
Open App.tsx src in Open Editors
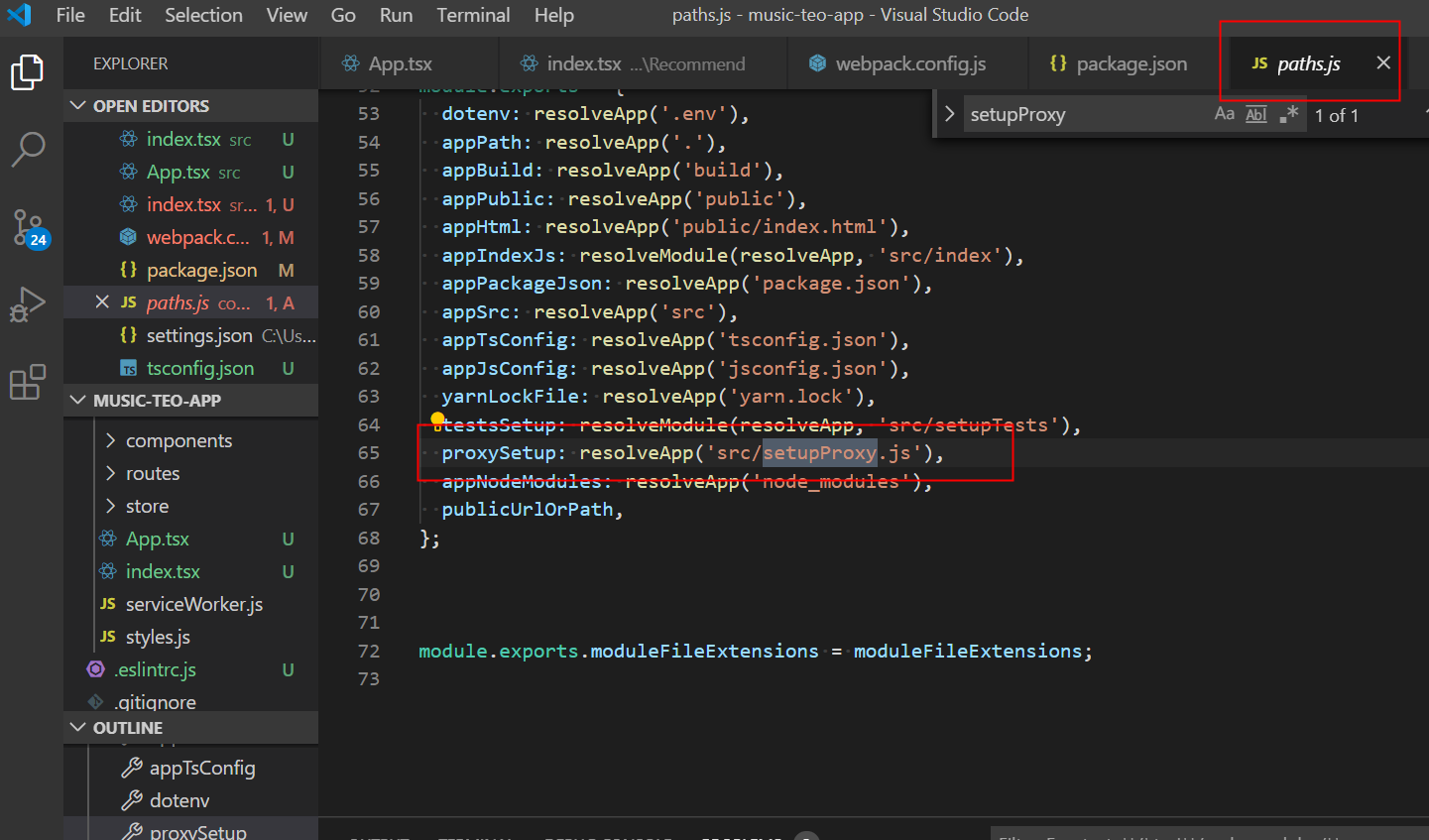click(190, 172)
